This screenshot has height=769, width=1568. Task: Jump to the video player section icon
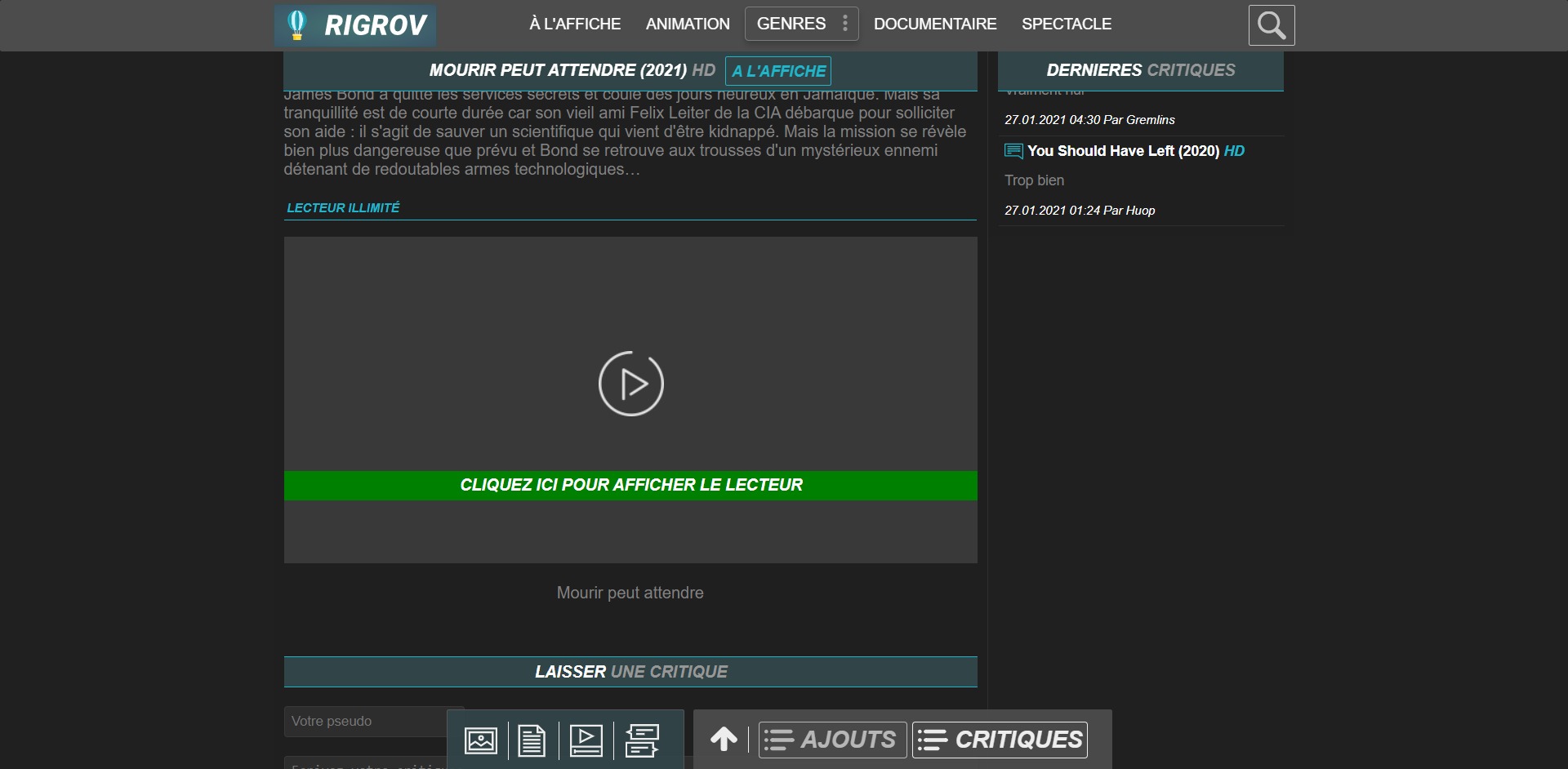coord(586,740)
